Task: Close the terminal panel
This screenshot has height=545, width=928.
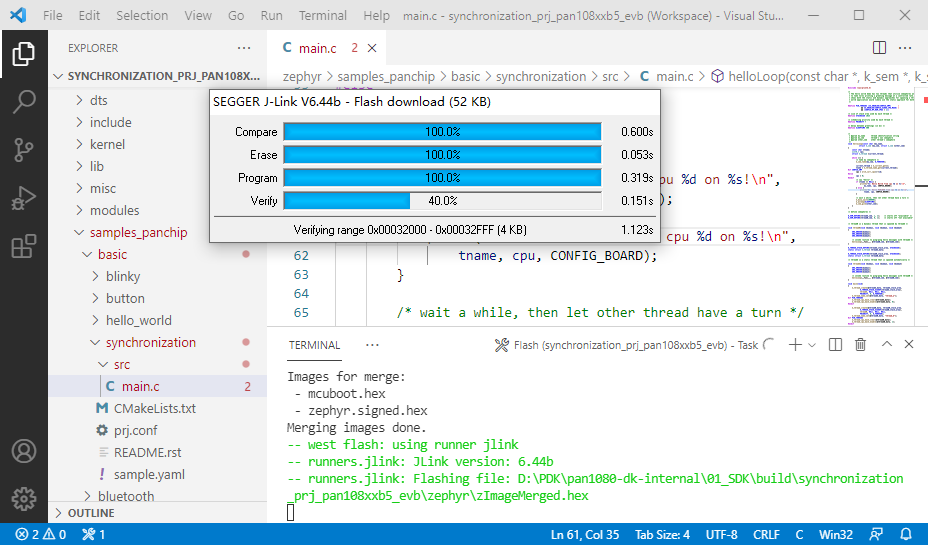Action: point(909,344)
